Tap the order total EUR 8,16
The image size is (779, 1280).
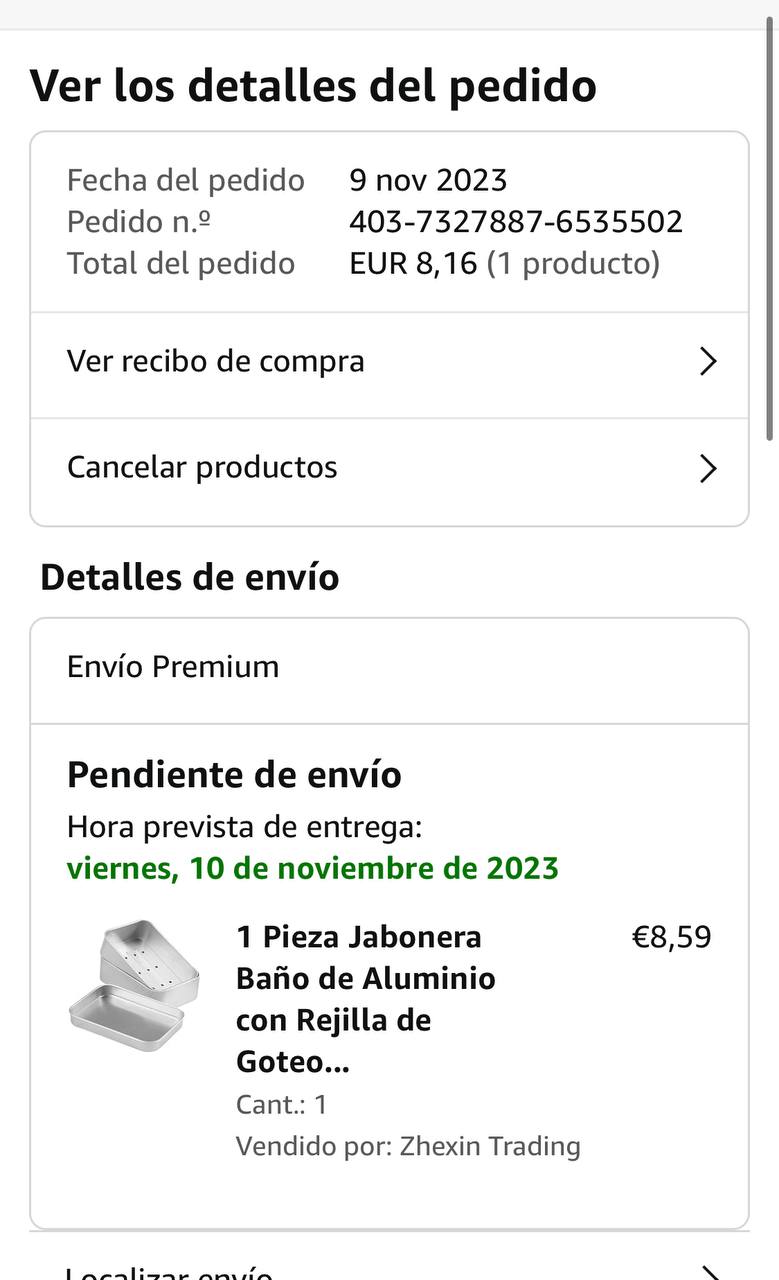click(x=413, y=264)
